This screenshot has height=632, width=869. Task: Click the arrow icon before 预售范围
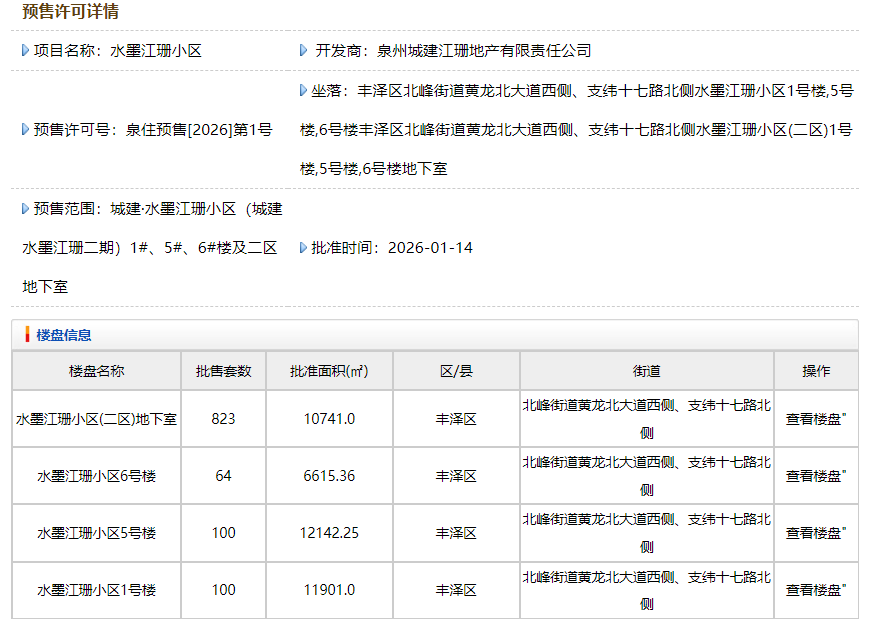click(x=25, y=209)
